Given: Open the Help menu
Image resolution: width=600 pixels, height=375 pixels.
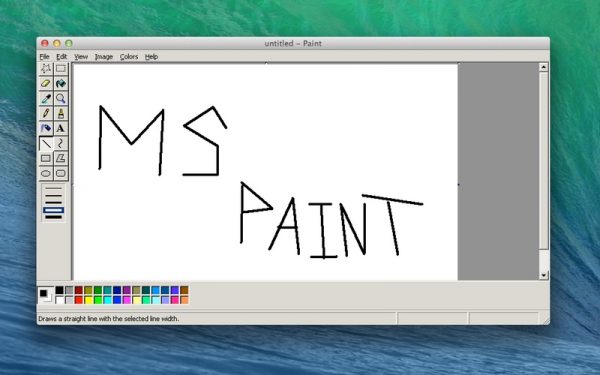Looking at the screenshot, I should click(x=151, y=57).
